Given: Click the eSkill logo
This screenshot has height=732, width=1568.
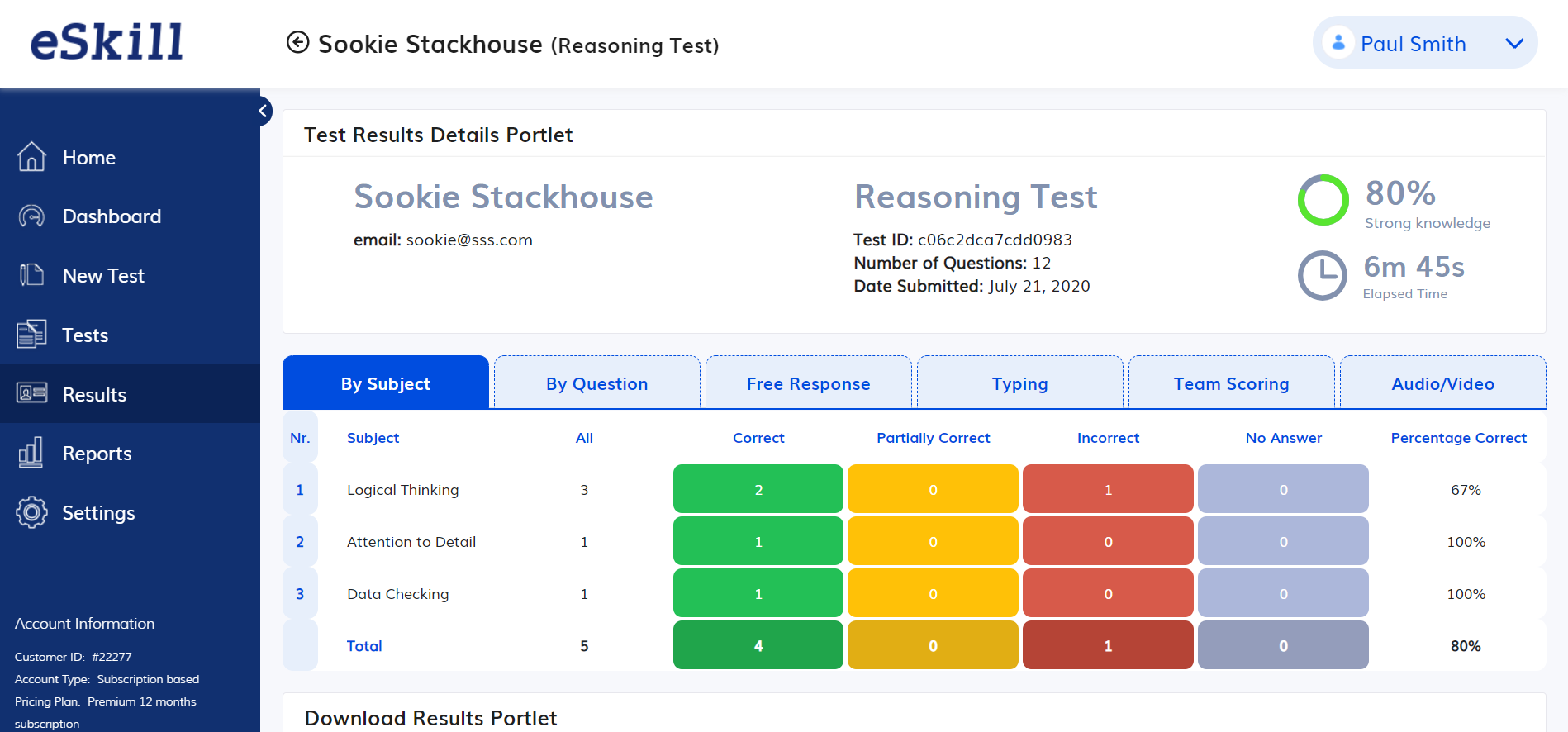Looking at the screenshot, I should 107,42.
